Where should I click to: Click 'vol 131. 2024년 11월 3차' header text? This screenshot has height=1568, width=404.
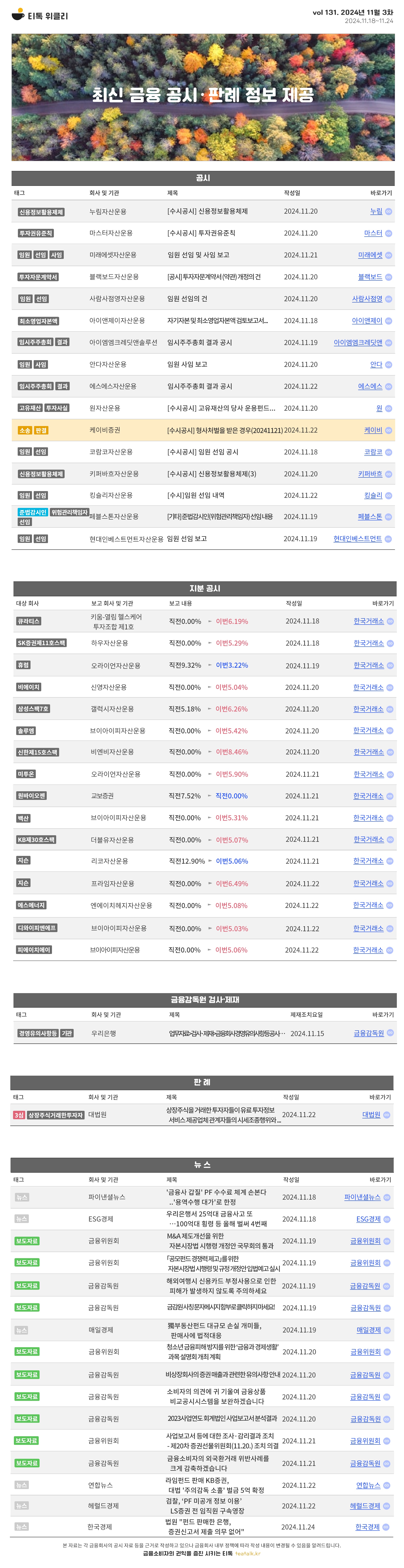[353, 12]
